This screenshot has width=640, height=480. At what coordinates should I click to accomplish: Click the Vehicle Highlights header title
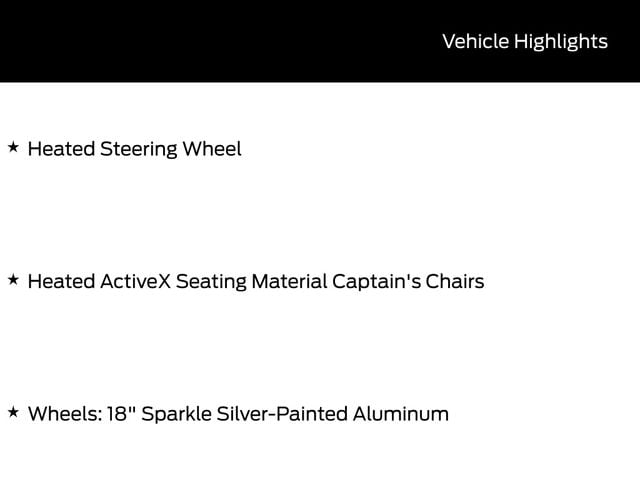click(x=524, y=41)
